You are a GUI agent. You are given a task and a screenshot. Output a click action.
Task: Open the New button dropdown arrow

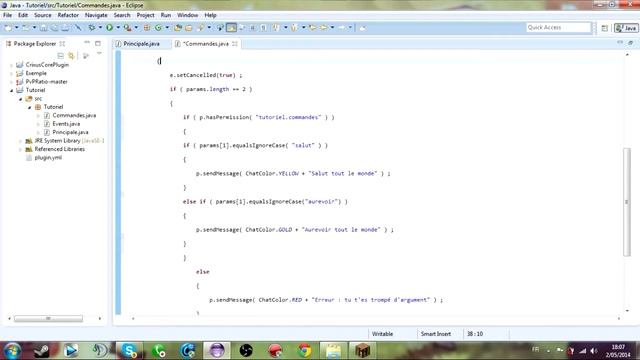(x=17, y=28)
